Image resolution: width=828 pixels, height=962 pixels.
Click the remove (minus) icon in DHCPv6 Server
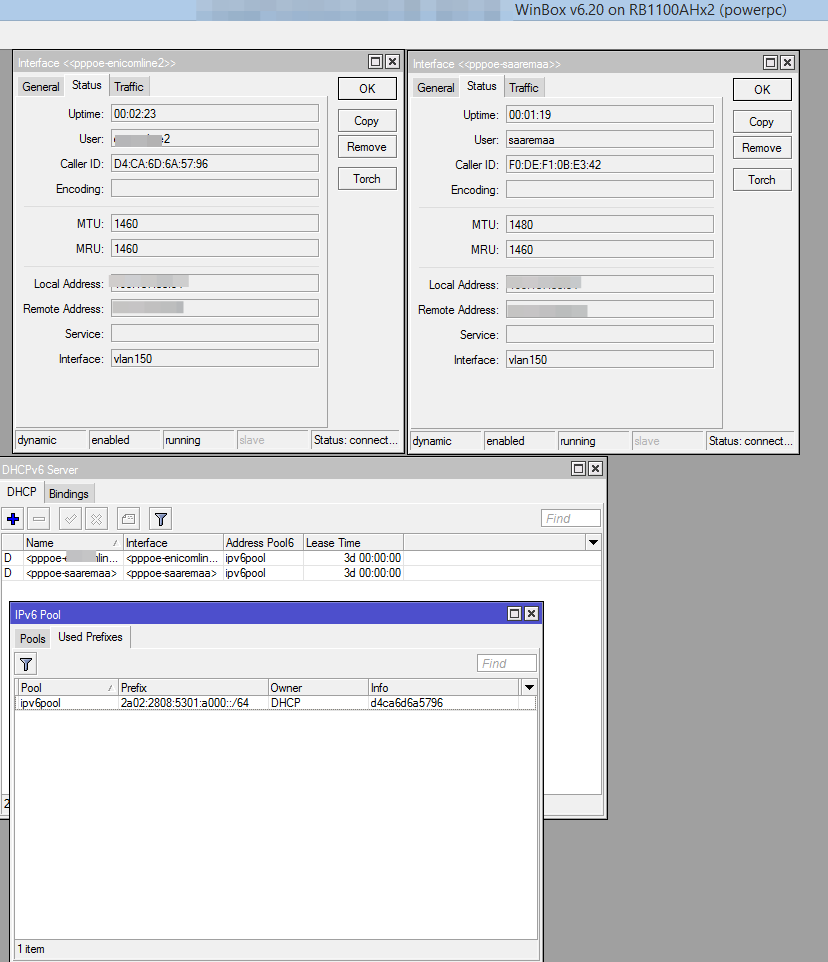click(39, 519)
